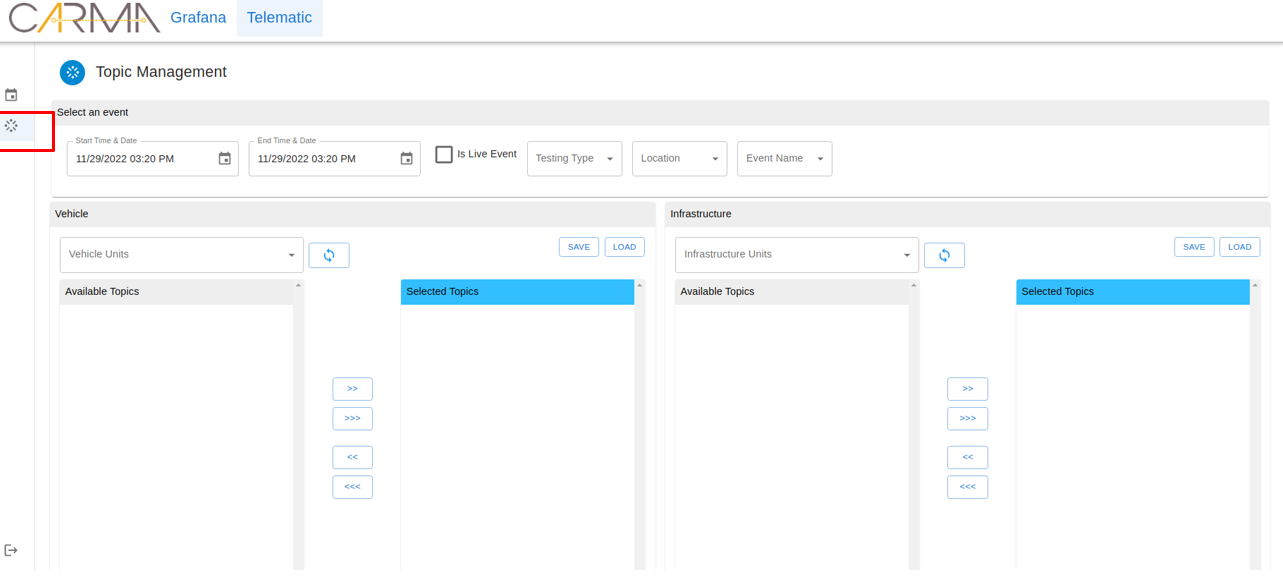The image size is (1283, 581).
Task: Open the Testing Type dropdown
Action: tap(574, 158)
